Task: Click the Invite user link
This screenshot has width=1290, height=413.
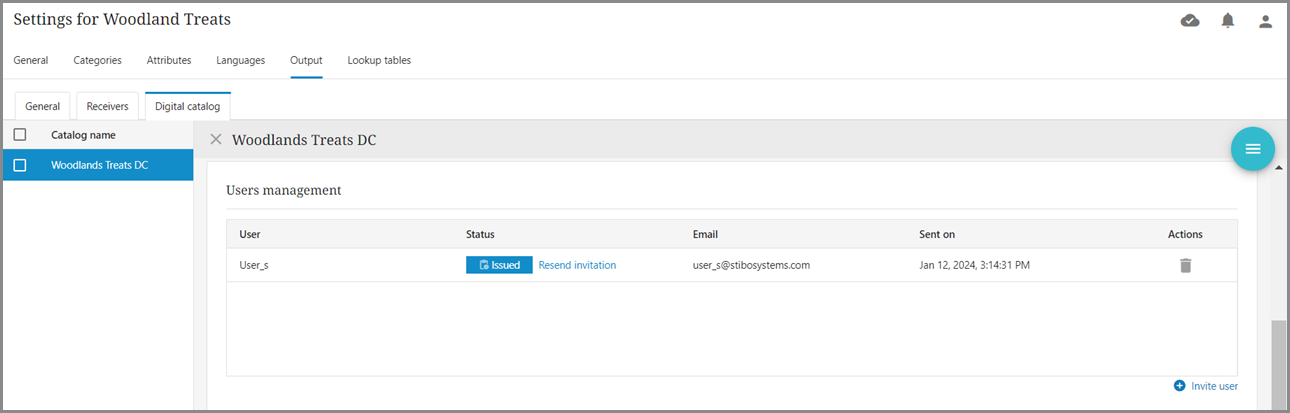Action: 1214,386
